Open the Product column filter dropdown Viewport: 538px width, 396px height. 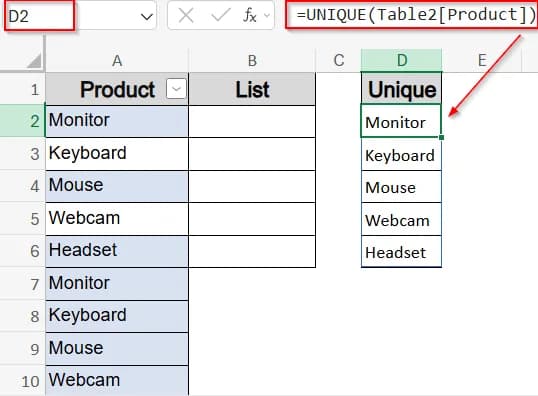pyautogui.click(x=176, y=89)
